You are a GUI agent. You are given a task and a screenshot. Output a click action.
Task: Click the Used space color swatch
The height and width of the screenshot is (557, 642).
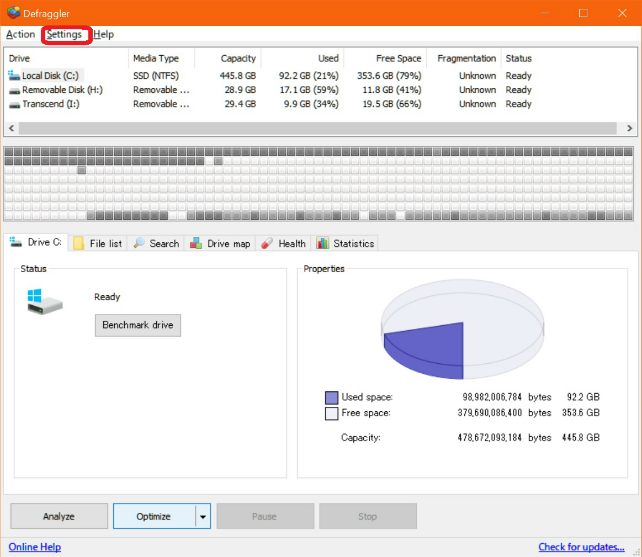click(x=331, y=397)
